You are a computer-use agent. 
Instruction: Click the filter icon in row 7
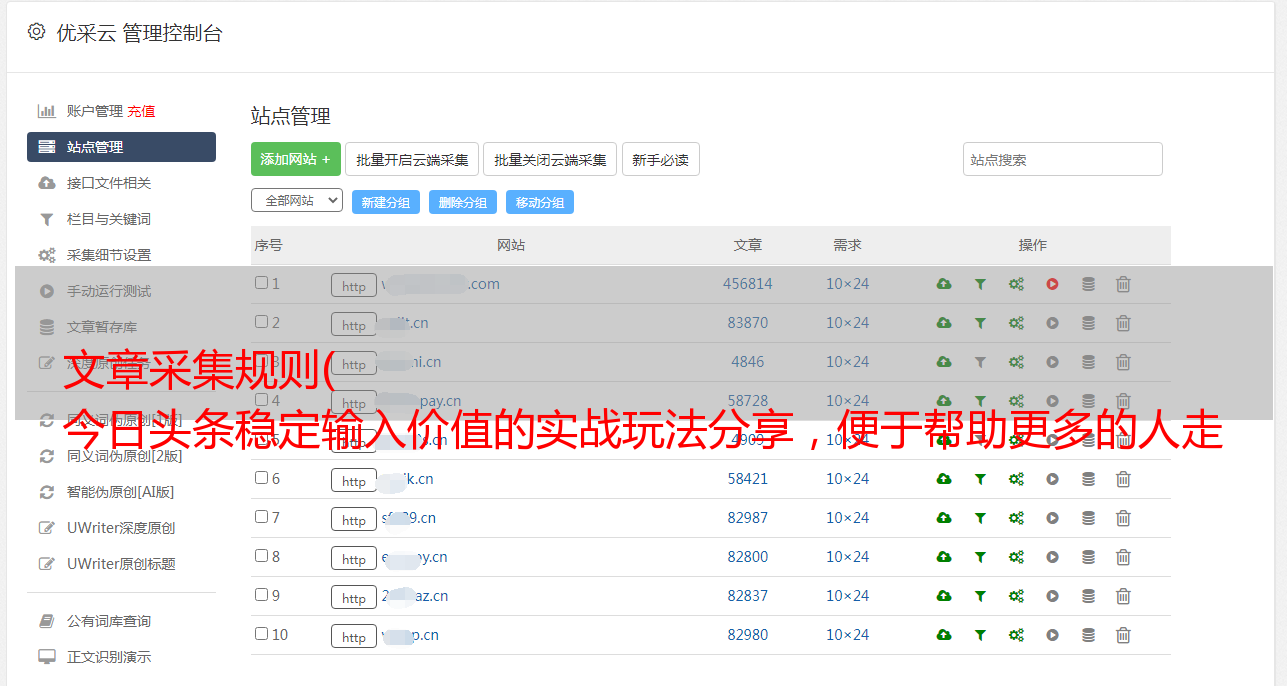(980, 518)
